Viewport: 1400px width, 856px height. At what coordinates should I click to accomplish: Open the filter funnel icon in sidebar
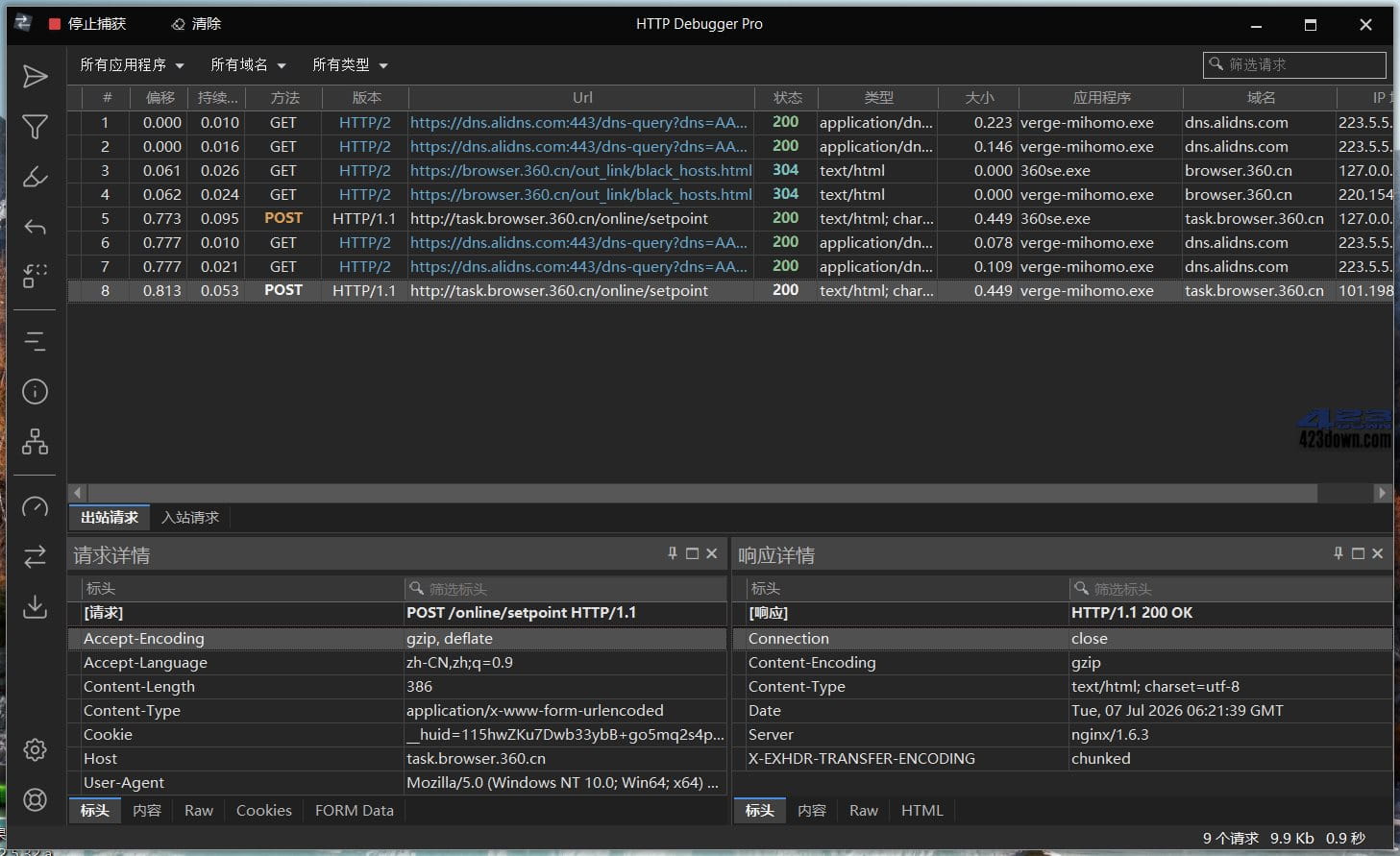click(x=36, y=127)
